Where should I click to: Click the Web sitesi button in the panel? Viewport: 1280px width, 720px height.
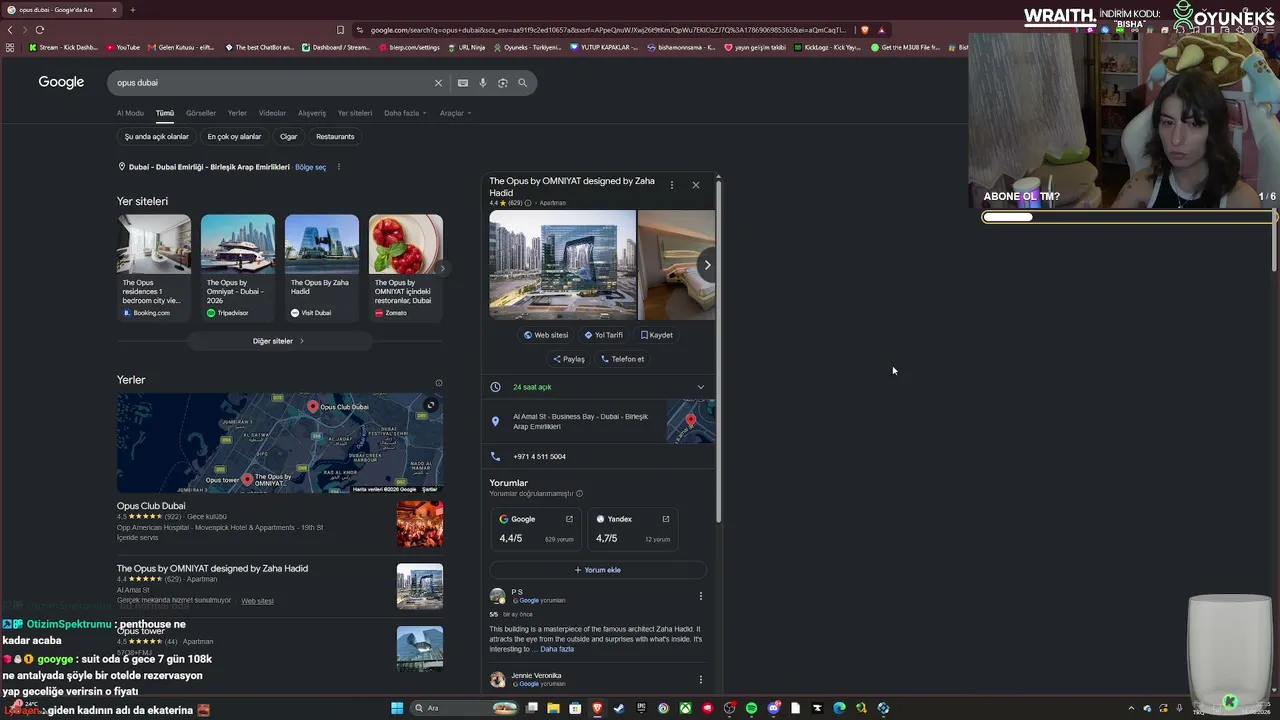(546, 335)
